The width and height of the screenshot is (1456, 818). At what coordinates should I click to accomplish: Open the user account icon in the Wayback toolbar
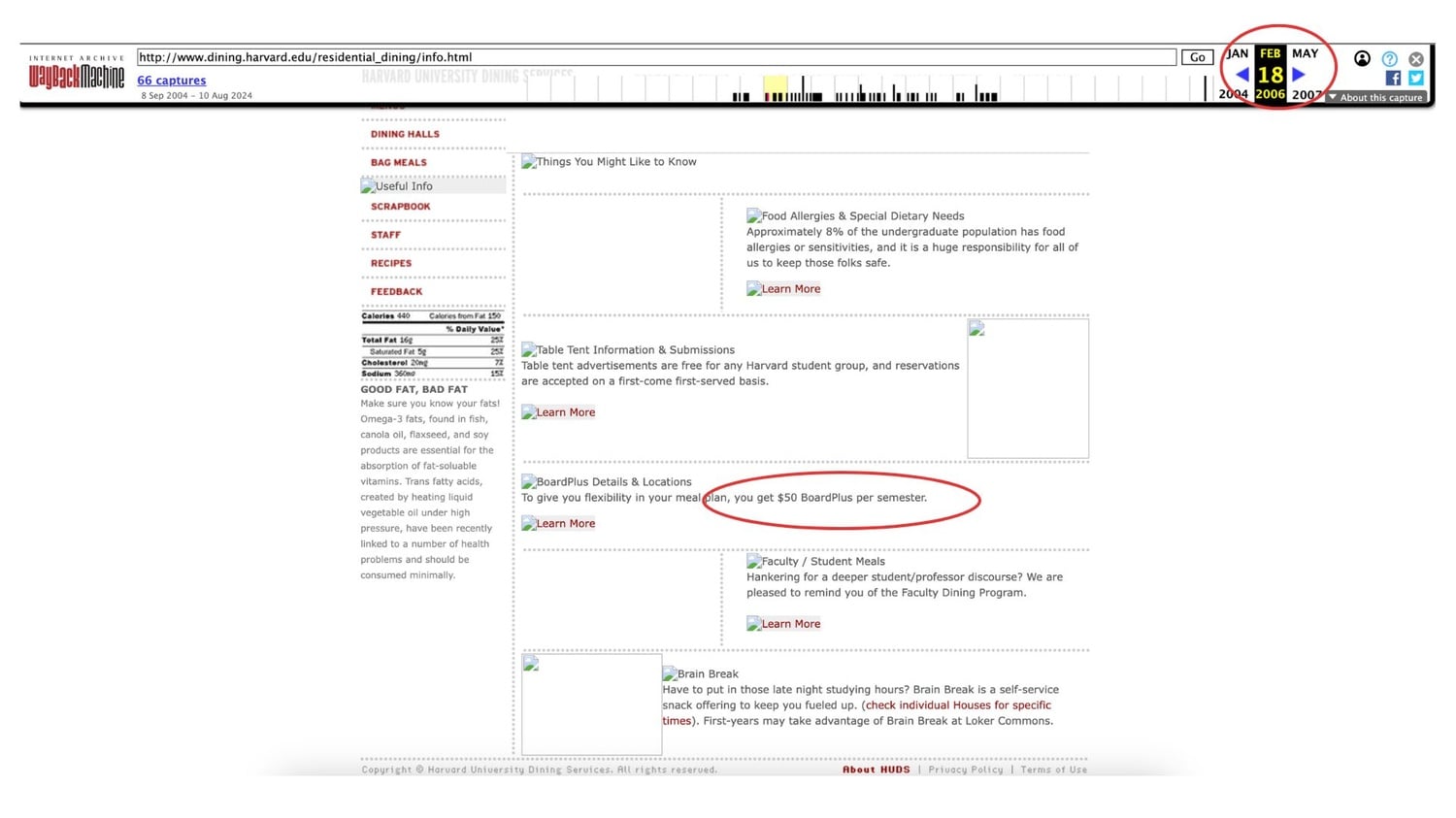(1363, 59)
